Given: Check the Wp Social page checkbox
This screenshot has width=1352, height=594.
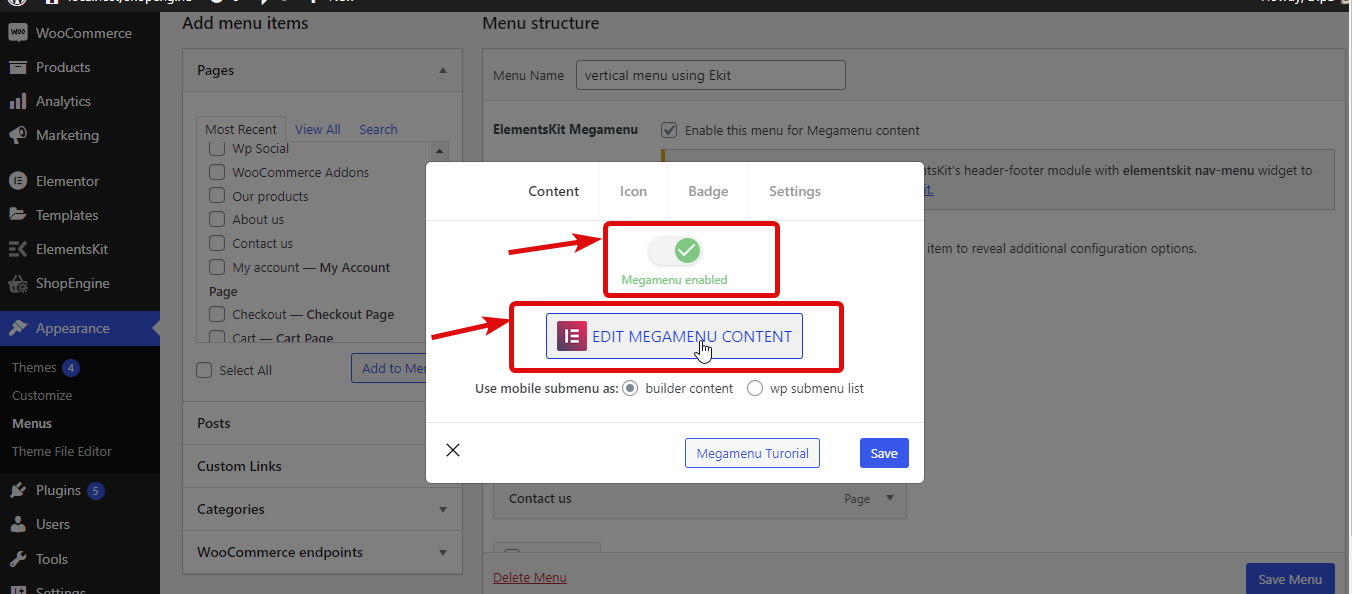Looking at the screenshot, I should (217, 148).
